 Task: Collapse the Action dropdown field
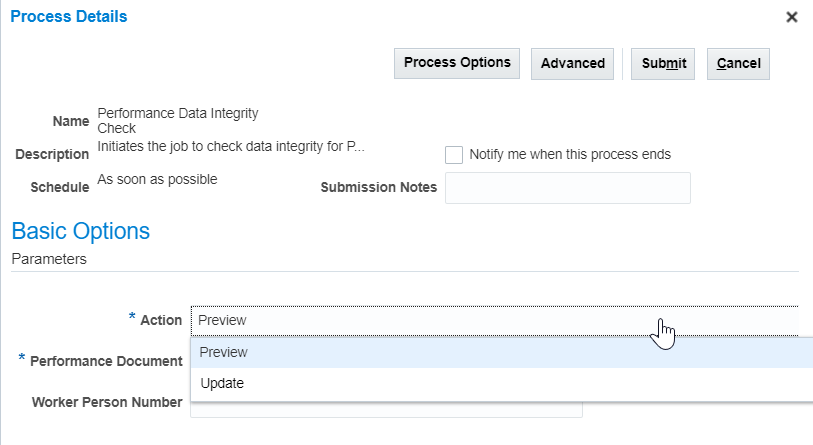pos(494,320)
